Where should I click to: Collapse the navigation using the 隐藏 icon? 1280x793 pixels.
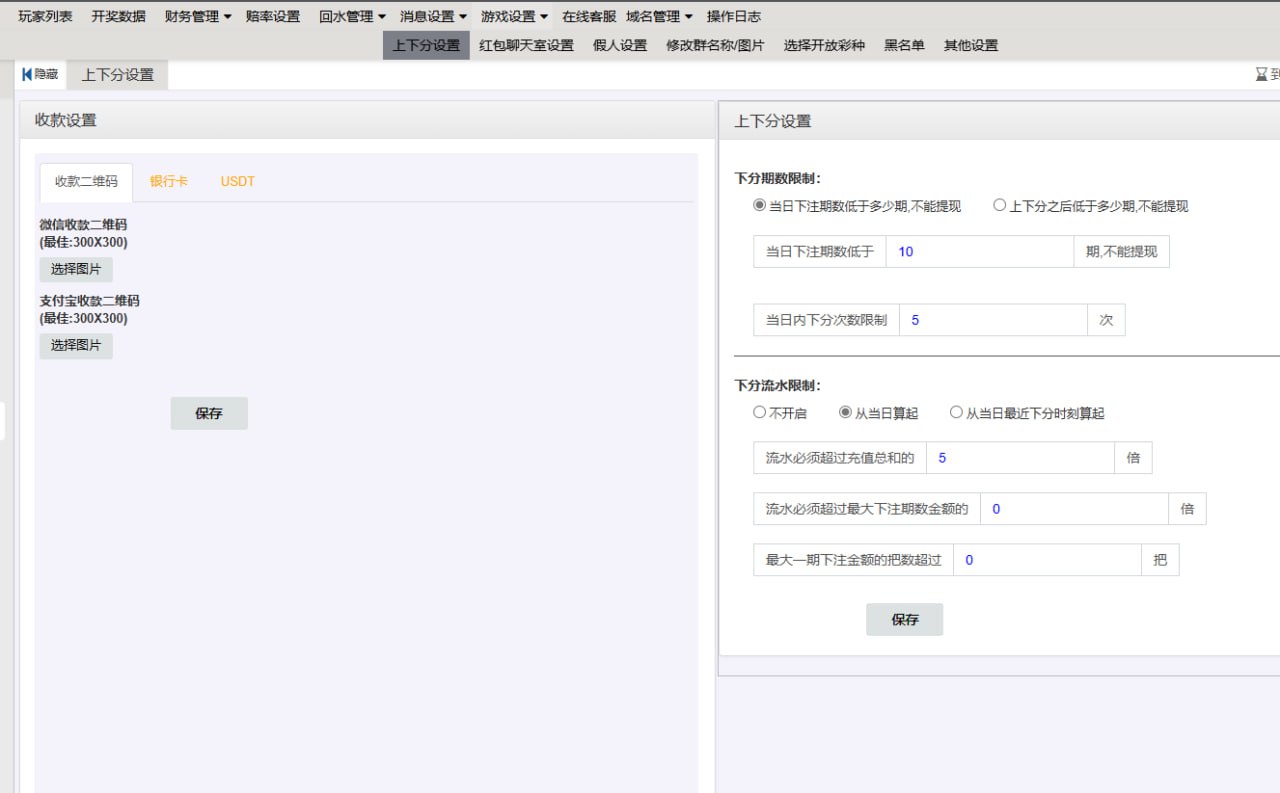pyautogui.click(x=39, y=73)
